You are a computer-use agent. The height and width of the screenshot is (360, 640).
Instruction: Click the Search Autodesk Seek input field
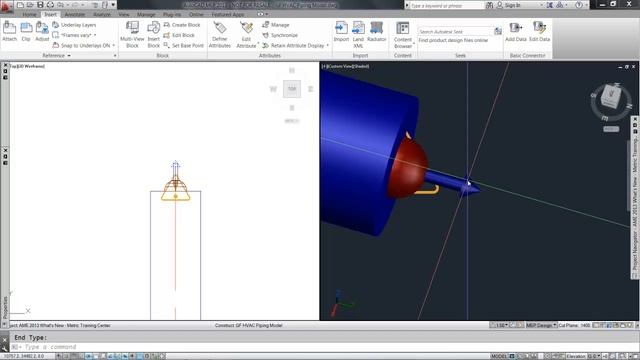click(x=456, y=31)
